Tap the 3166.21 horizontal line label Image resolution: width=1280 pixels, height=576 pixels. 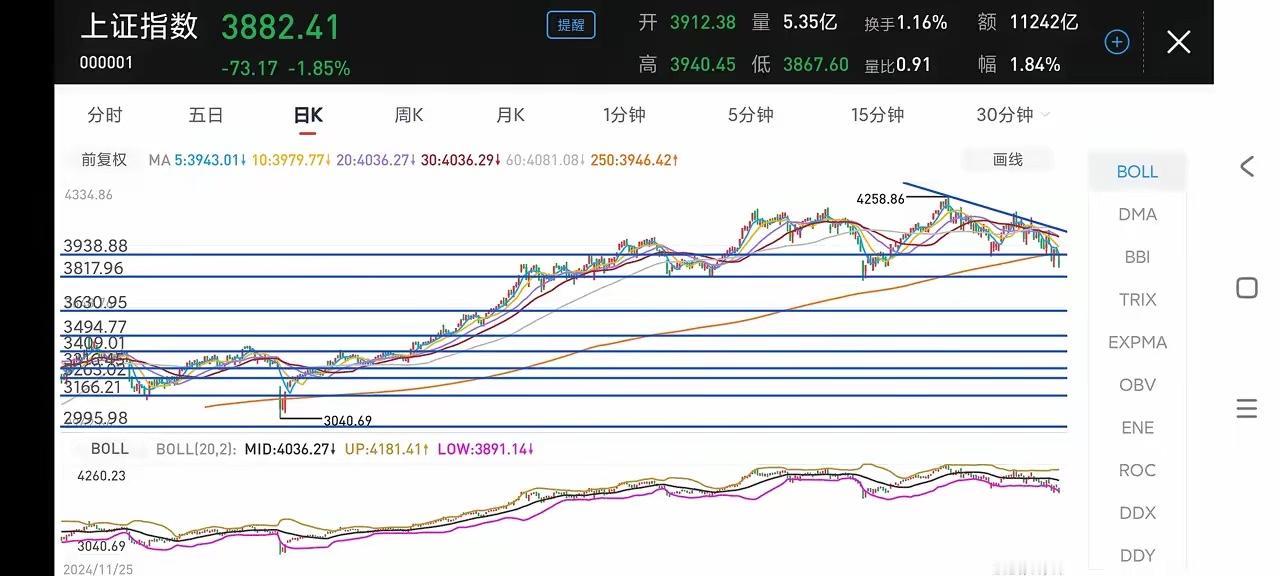click(x=92, y=387)
